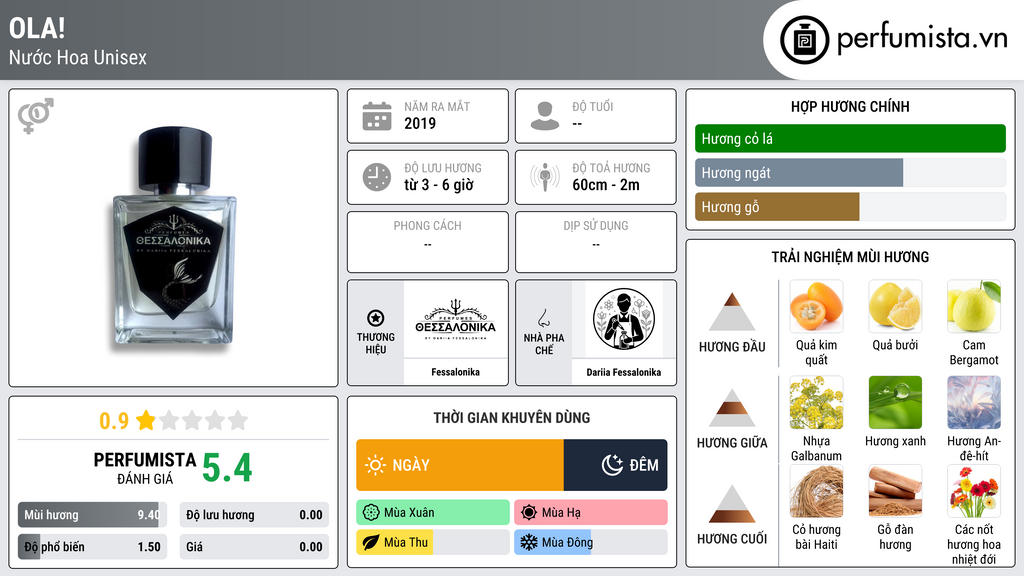Open the Dariia Fessalonika perfumer image

tap(624, 319)
